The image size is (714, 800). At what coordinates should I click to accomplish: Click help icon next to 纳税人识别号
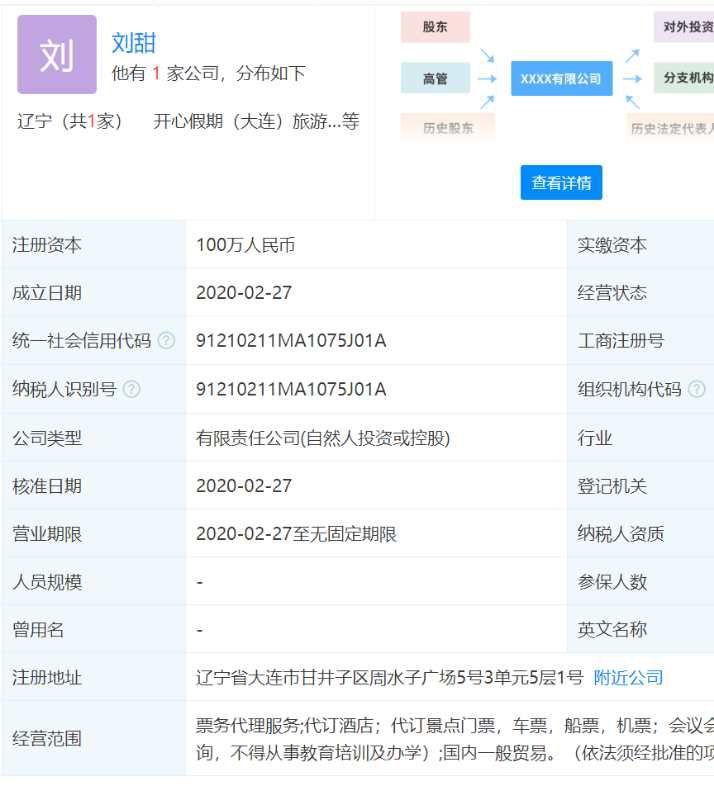pyautogui.click(x=131, y=389)
